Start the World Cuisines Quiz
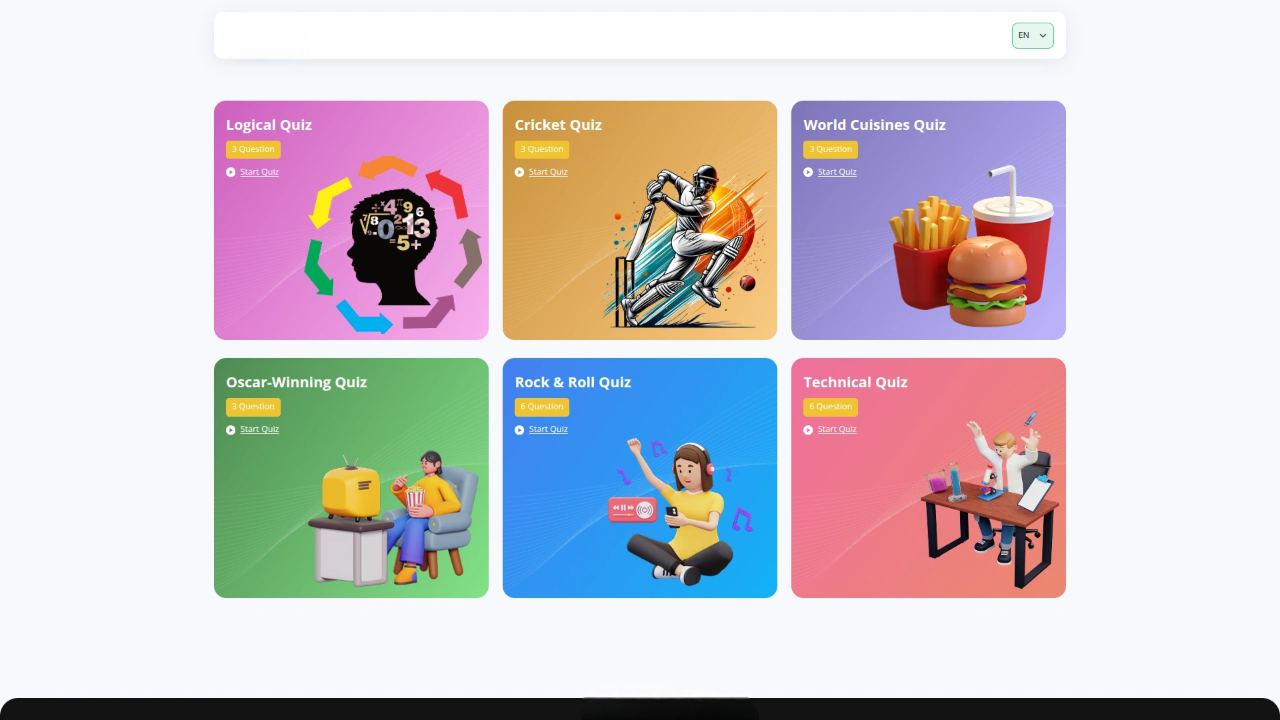 coord(837,172)
